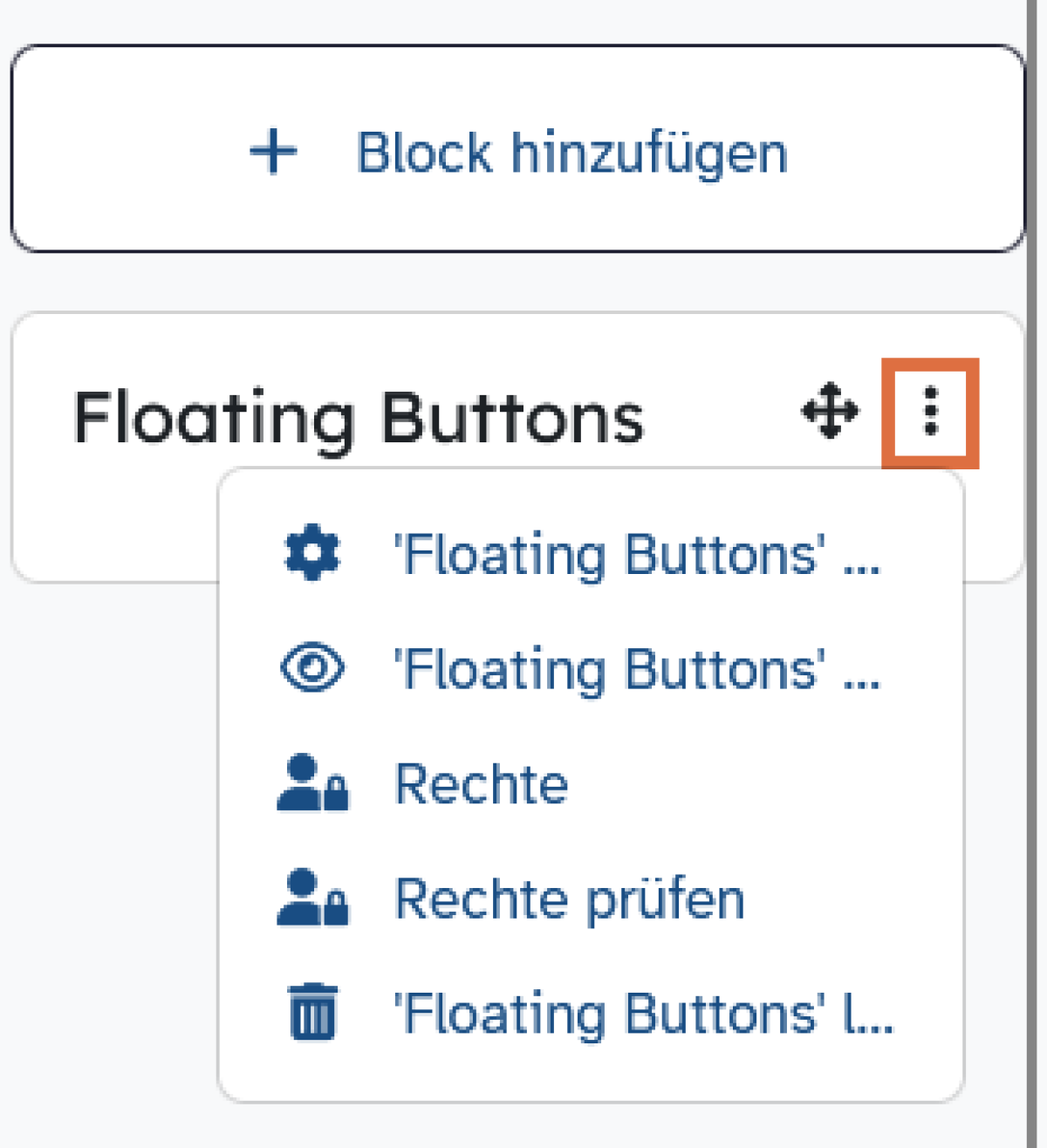Click the trash can icon in the menu
The height and width of the screenshot is (1148, 1047).
(x=312, y=1012)
